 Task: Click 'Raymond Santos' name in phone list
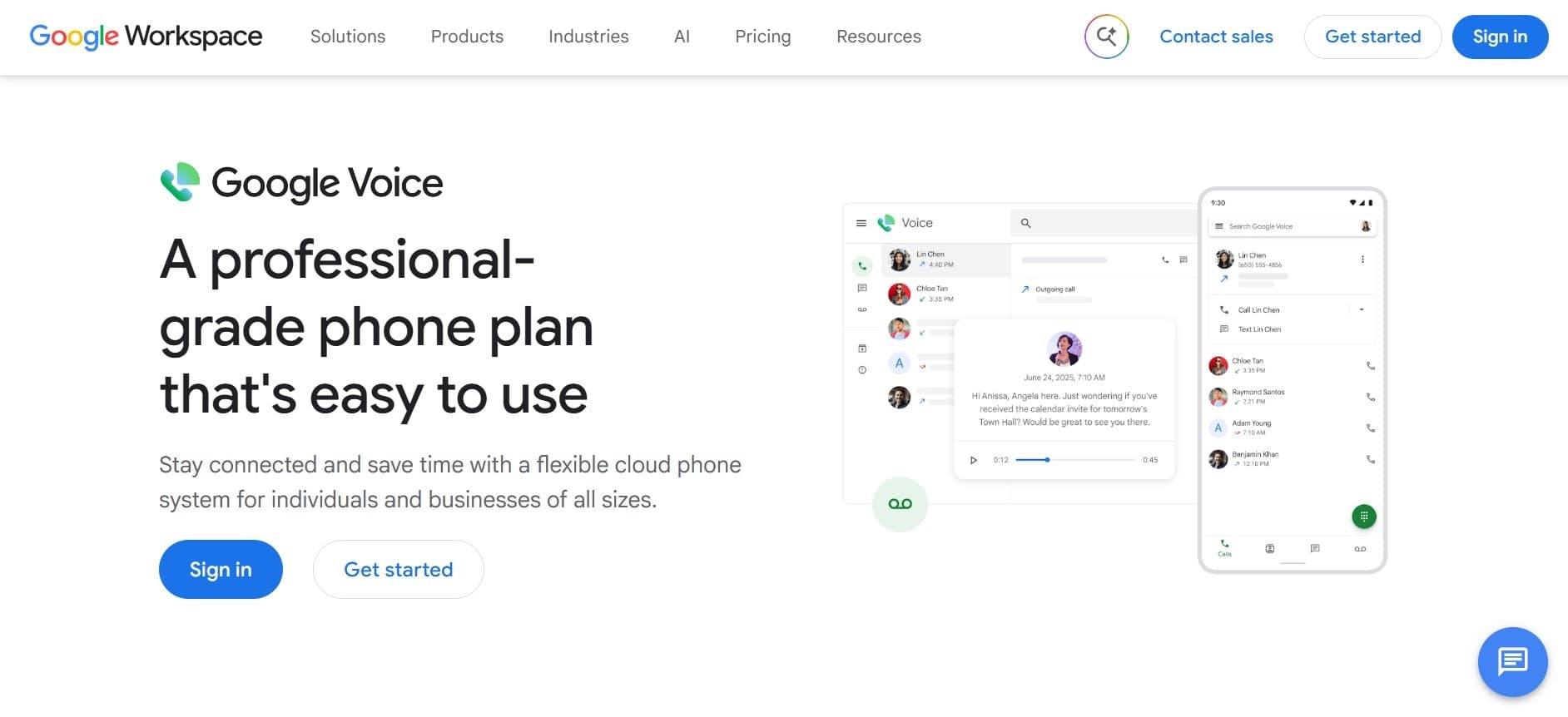coord(1258,392)
